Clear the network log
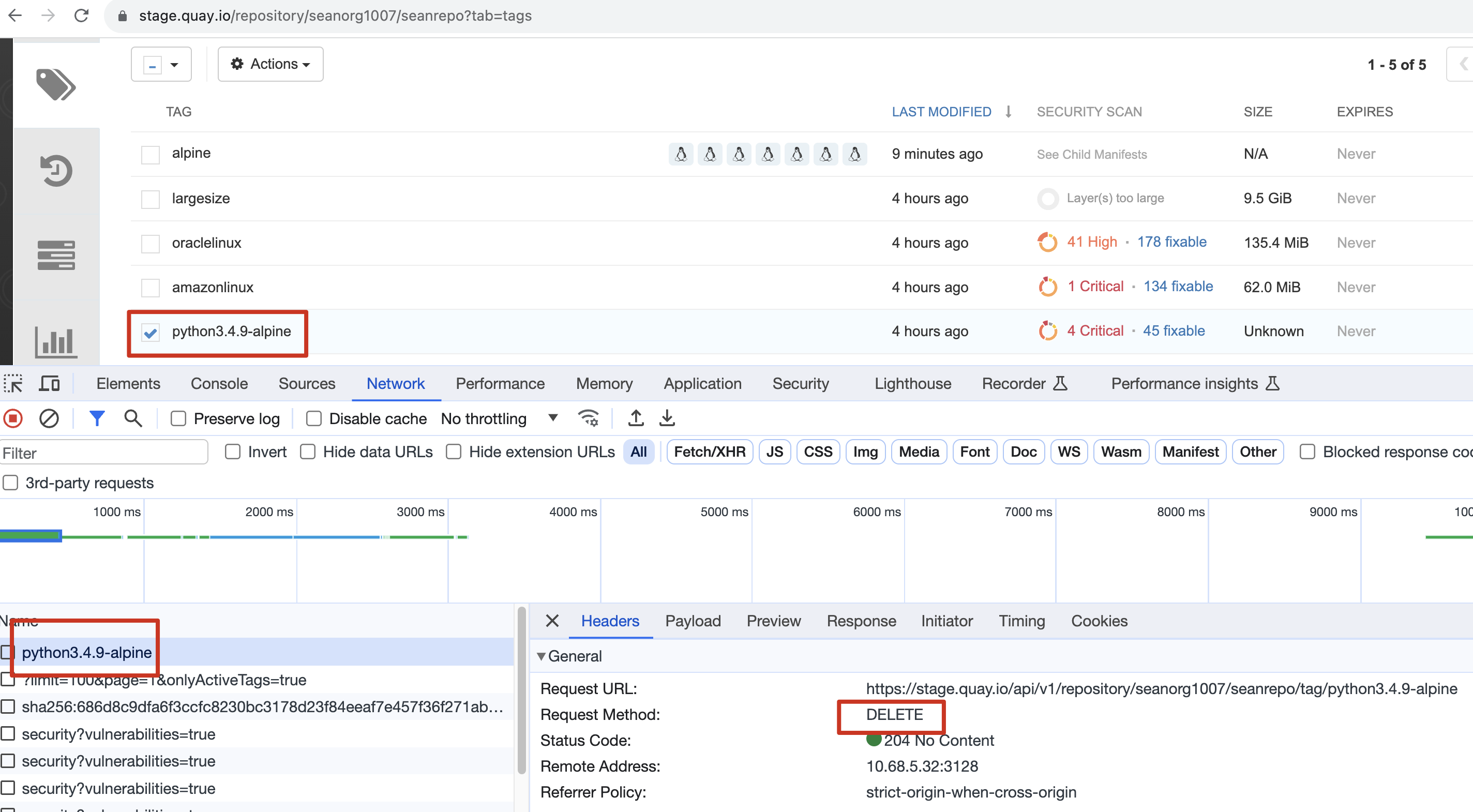1473x812 pixels. point(49,418)
